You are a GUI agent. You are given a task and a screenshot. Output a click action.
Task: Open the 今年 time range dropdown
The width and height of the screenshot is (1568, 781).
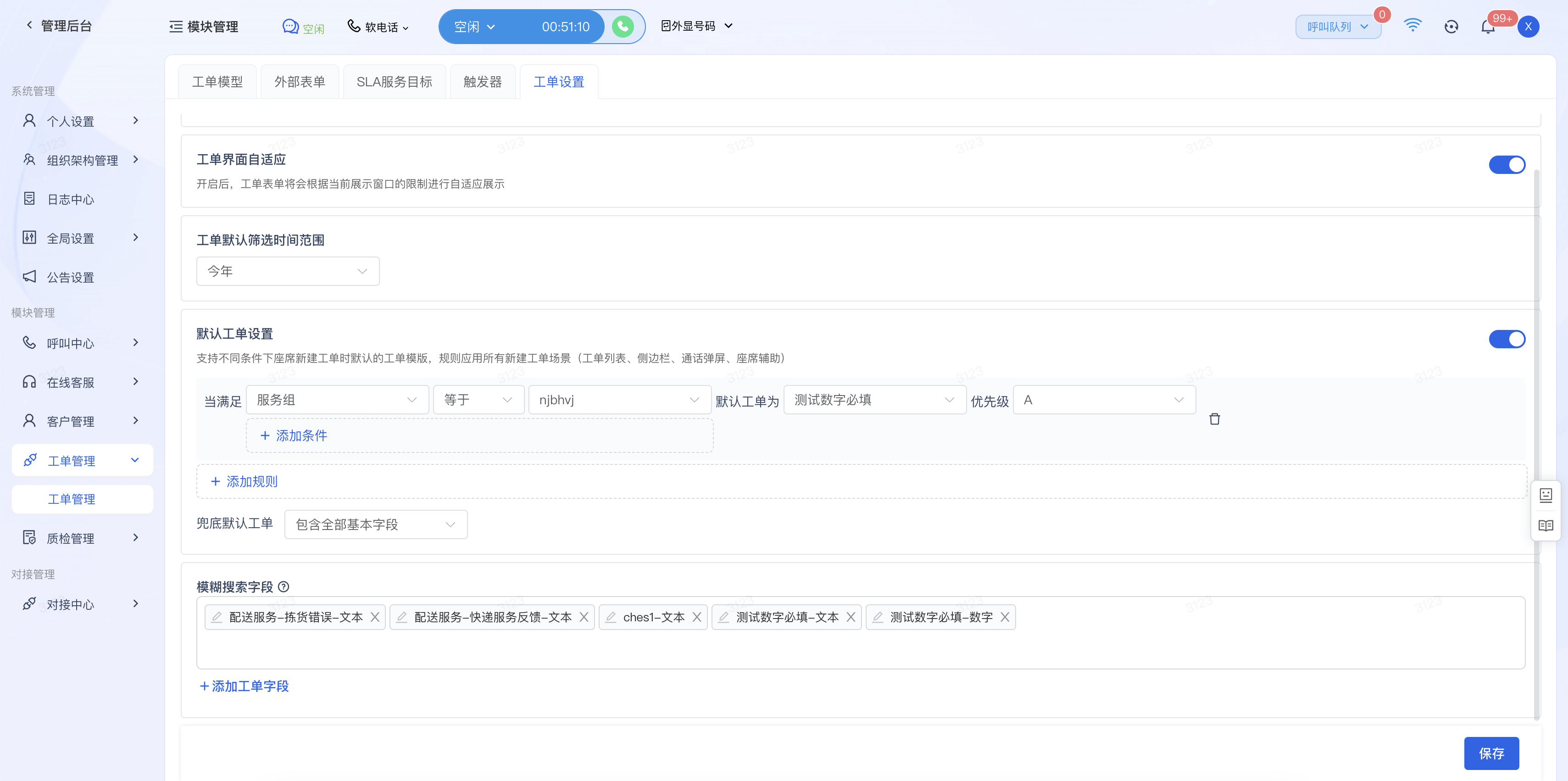pyautogui.click(x=287, y=272)
